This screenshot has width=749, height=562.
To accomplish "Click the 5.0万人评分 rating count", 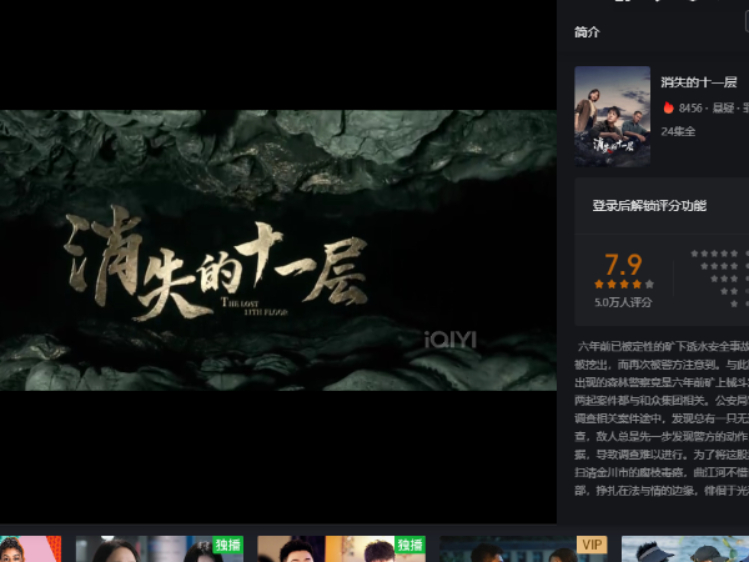I will (x=623, y=302).
